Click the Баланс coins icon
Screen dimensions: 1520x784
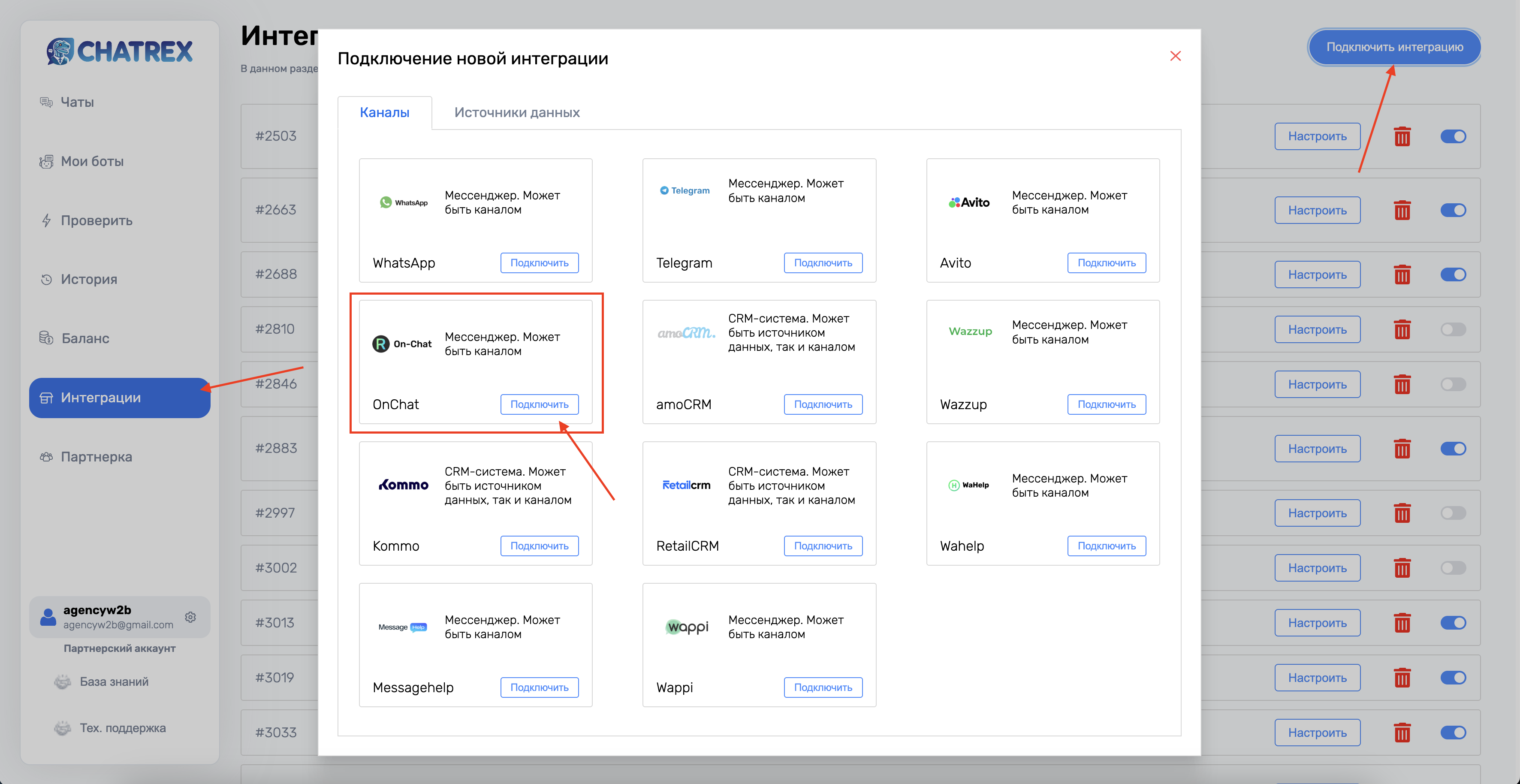click(46, 338)
